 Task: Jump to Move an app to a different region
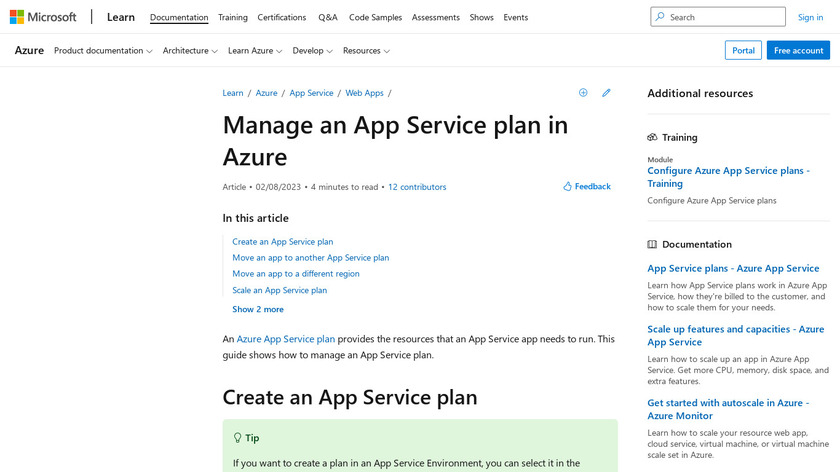296,274
